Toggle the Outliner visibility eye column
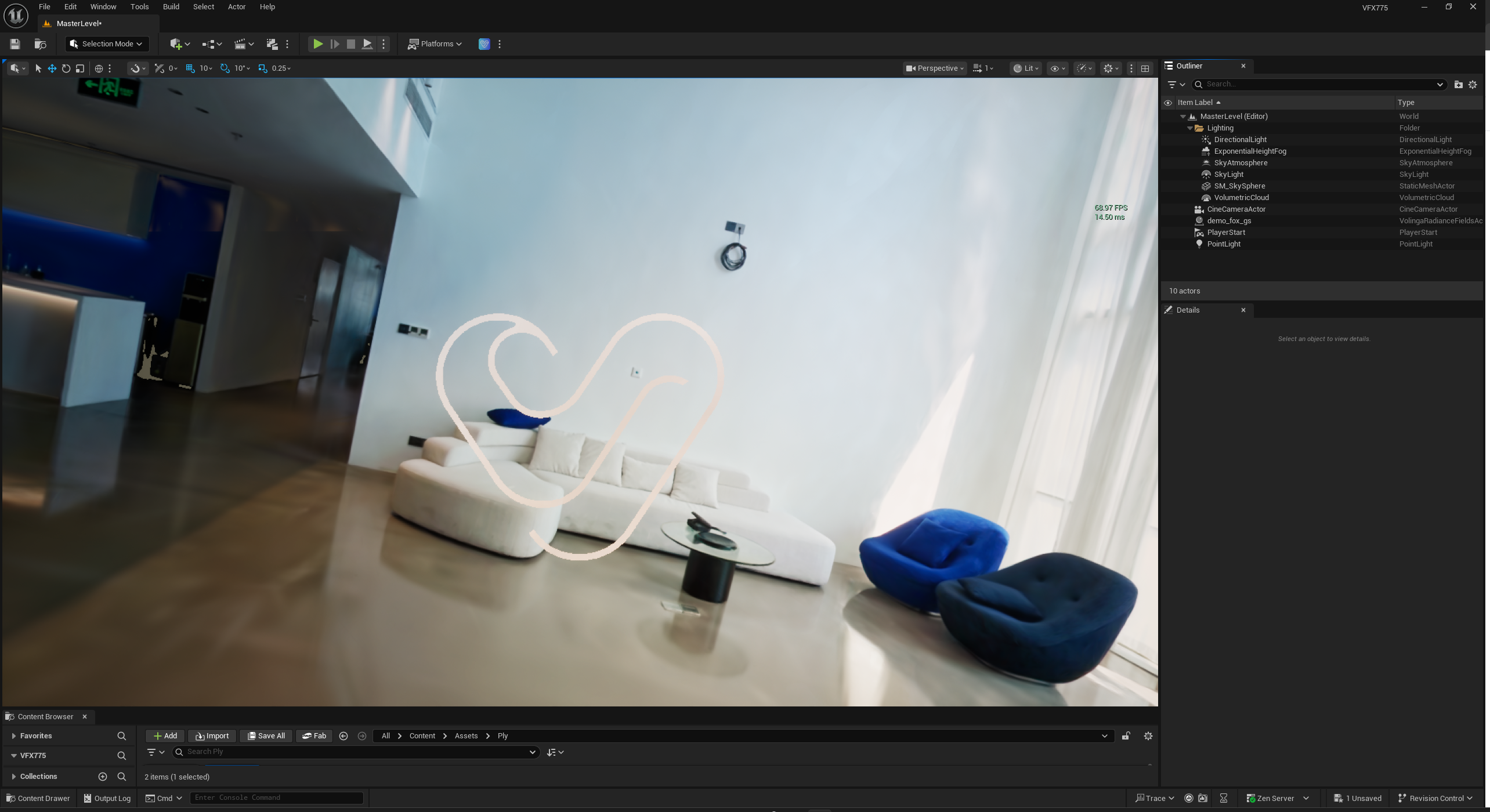This screenshot has width=1490, height=812. point(1168,103)
